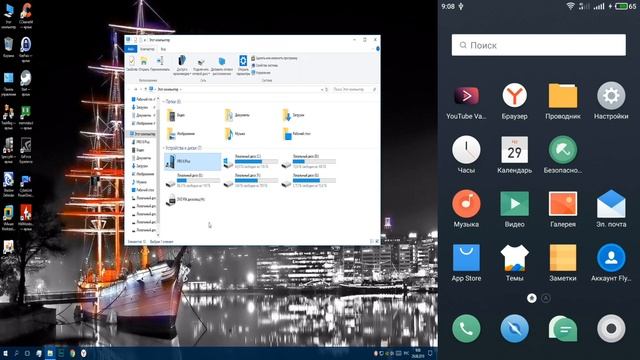640x360 pixels.
Task: Switch to the Вид ribbon tab
Action: (163, 49)
